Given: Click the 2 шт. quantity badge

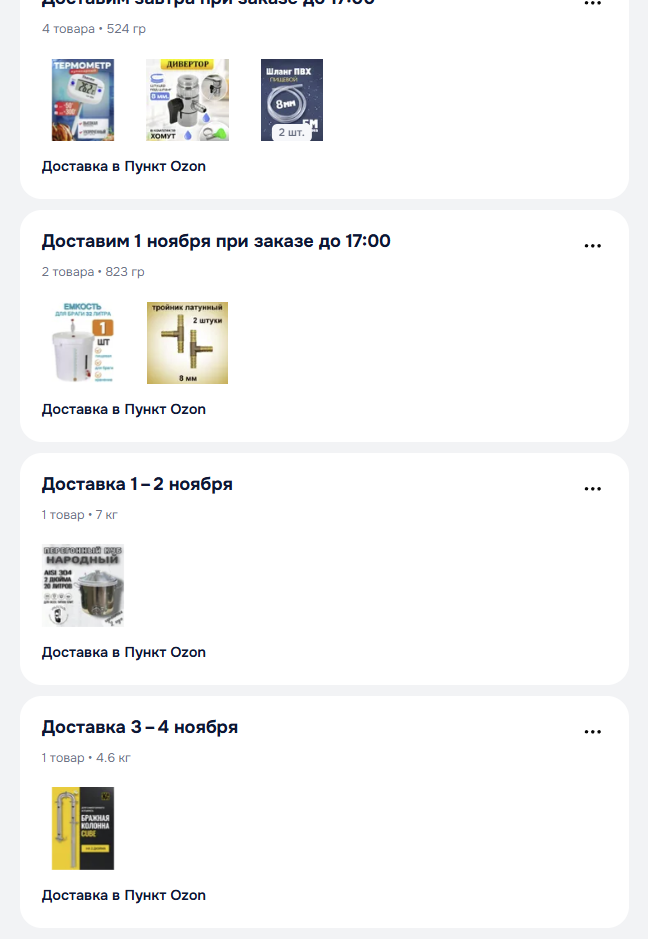Looking at the screenshot, I should pos(292,132).
